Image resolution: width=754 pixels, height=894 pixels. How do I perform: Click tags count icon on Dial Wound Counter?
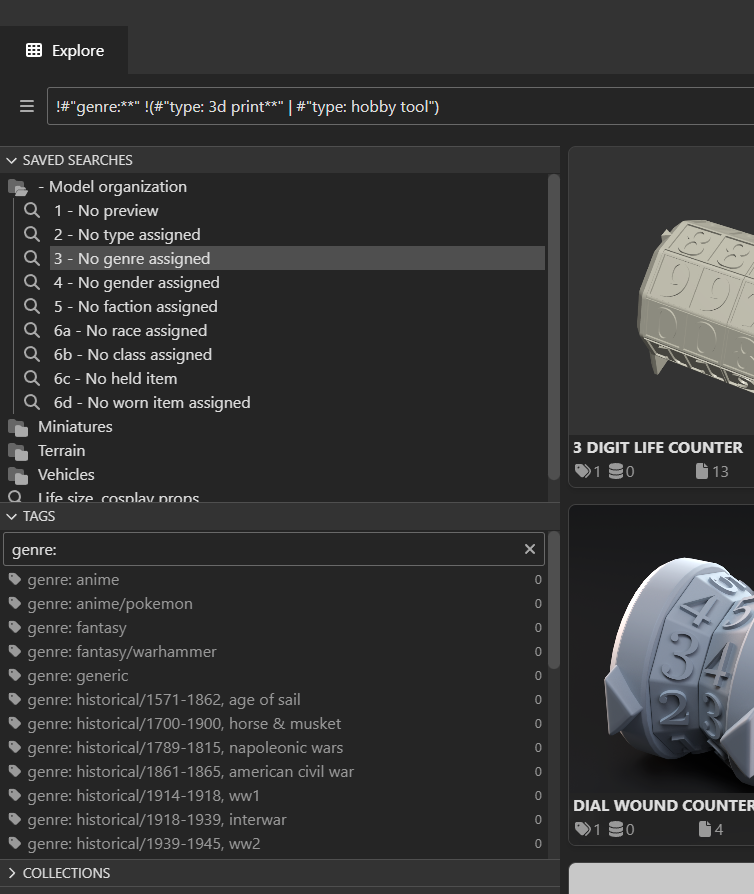(582, 829)
